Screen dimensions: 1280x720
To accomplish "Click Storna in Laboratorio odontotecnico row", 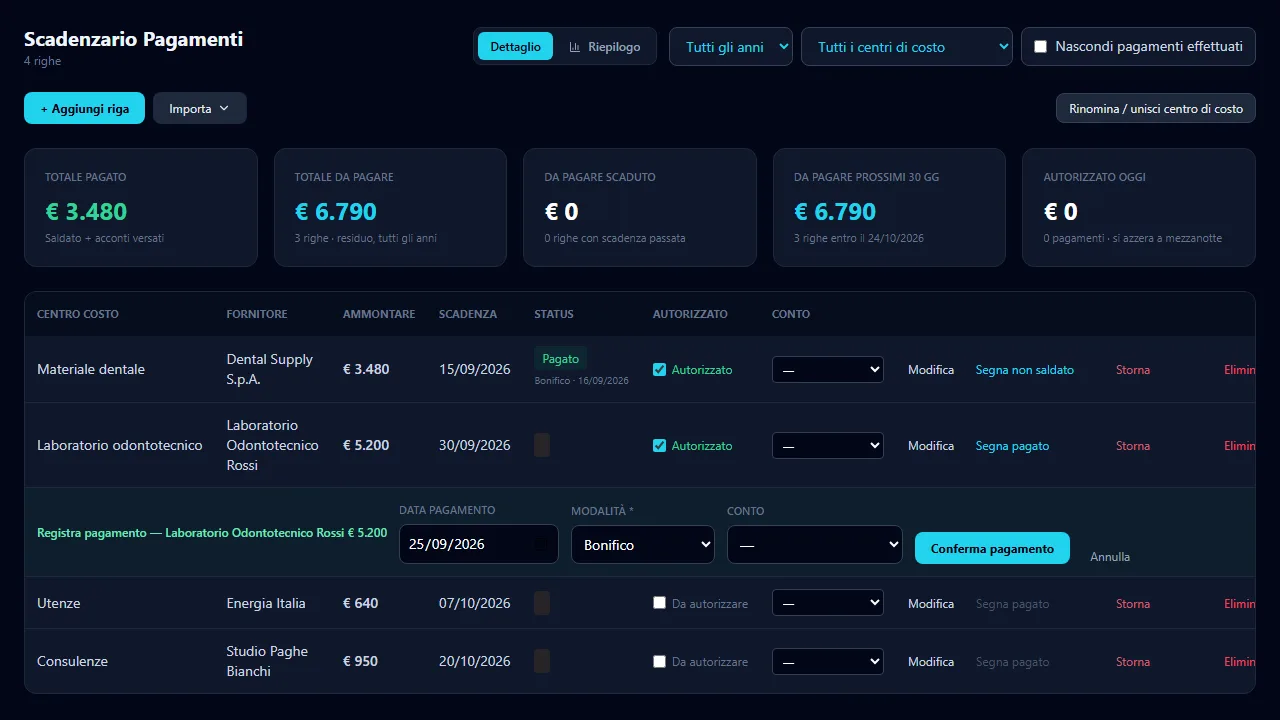I will point(1133,446).
